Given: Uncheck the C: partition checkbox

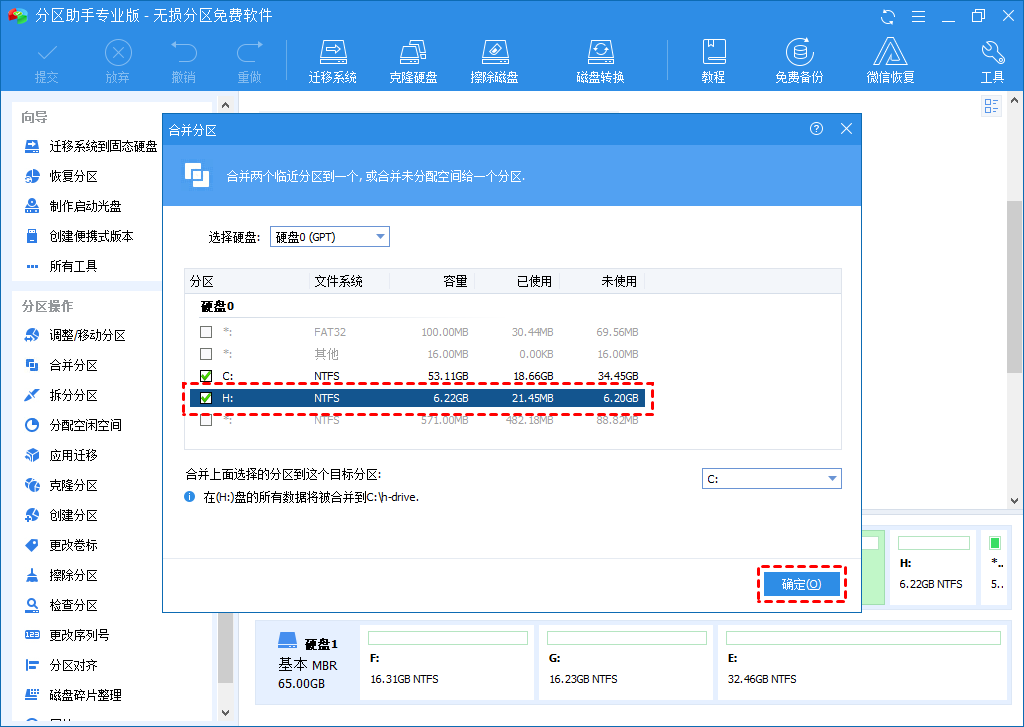Looking at the screenshot, I should pyautogui.click(x=206, y=376).
